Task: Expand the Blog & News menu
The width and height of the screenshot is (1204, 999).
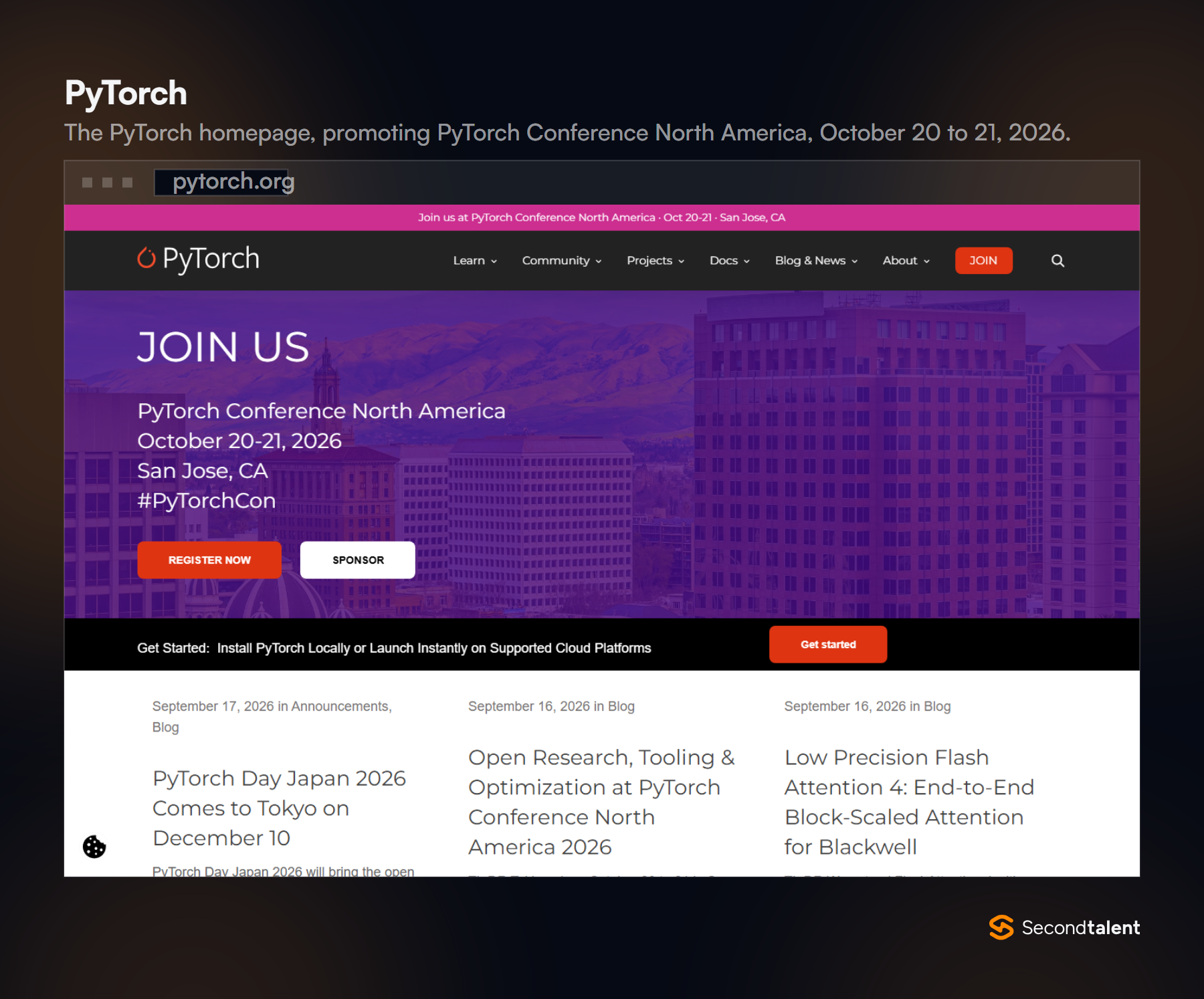Action: [816, 261]
